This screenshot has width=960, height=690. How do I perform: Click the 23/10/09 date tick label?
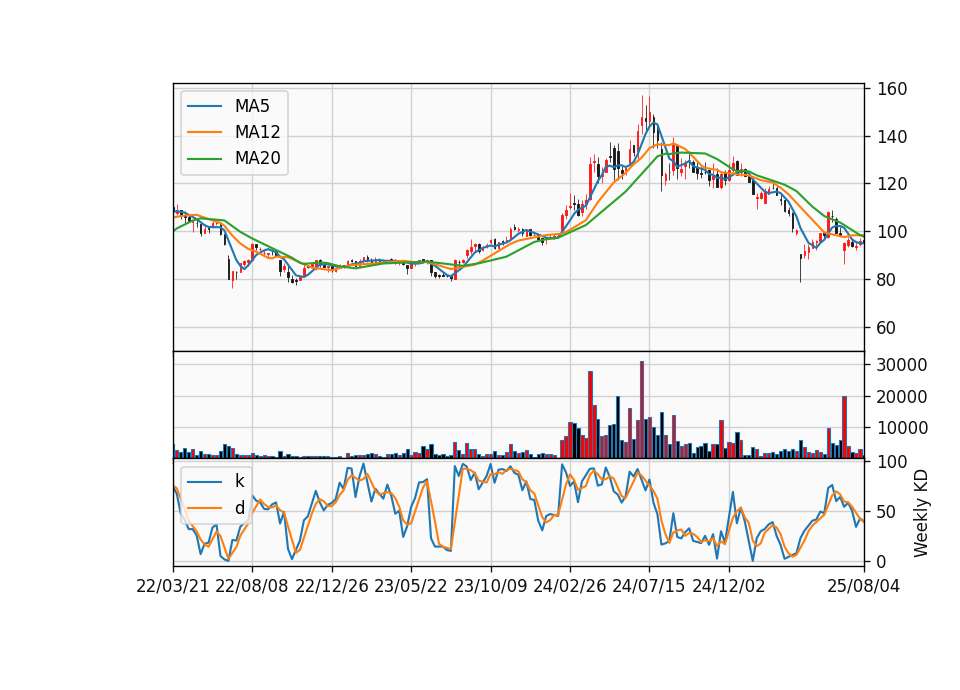[x=490, y=587]
